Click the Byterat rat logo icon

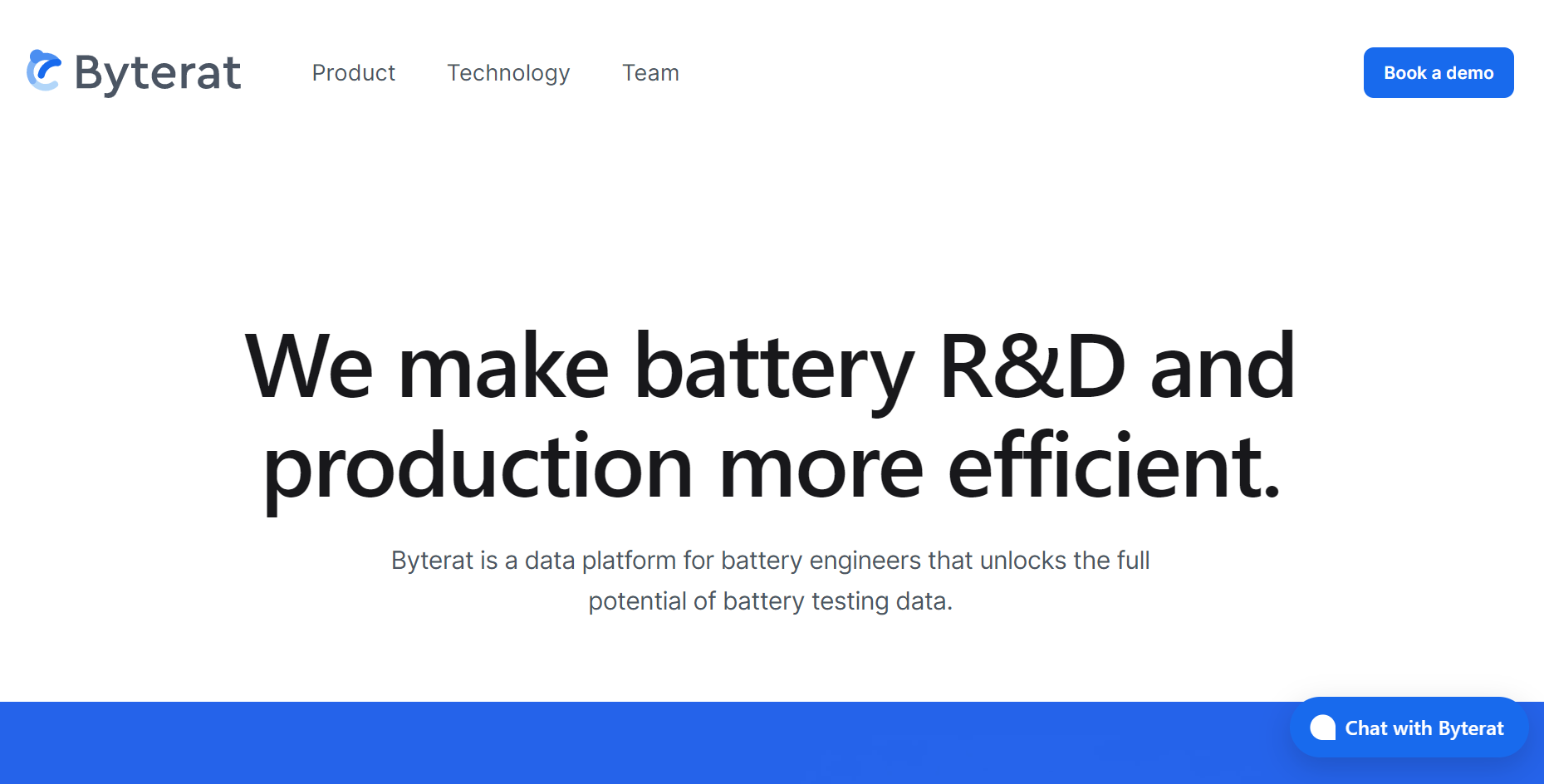[44, 71]
